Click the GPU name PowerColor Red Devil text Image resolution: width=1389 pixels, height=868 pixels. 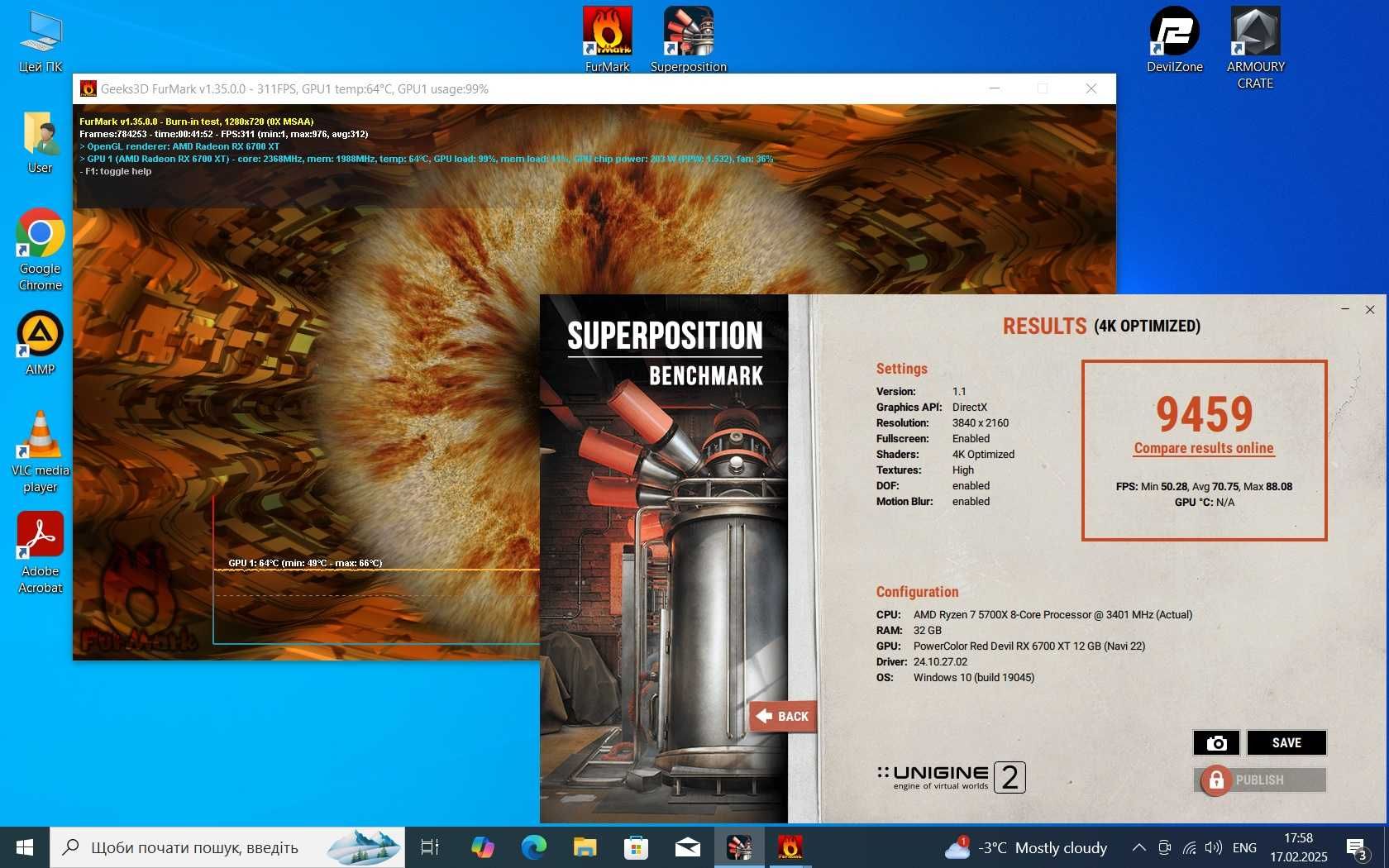coord(1029,646)
